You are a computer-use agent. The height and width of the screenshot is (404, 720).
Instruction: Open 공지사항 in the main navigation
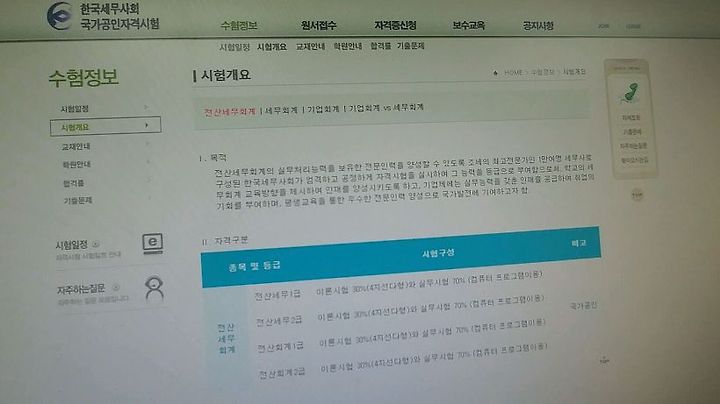point(538,26)
